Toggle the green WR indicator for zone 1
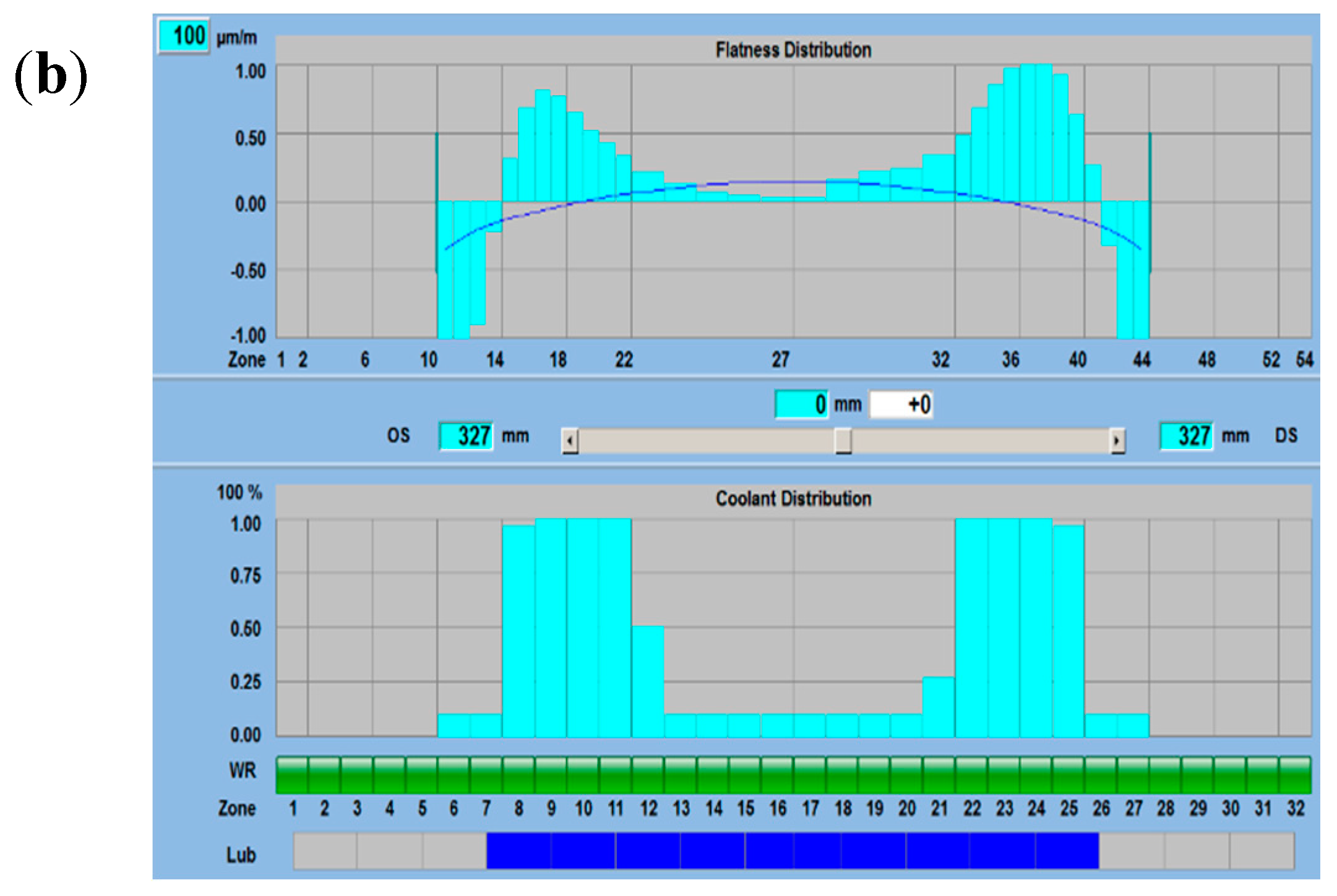The height and width of the screenshot is (896, 1337). (292, 775)
